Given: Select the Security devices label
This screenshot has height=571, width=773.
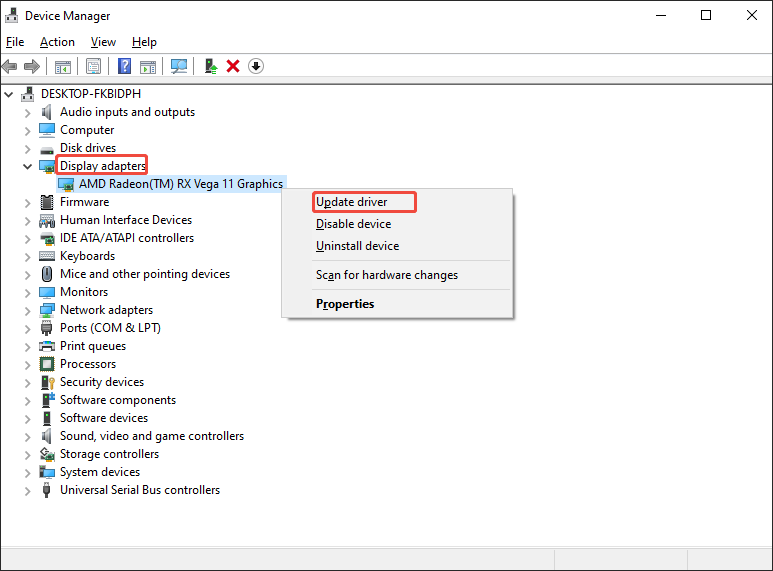Looking at the screenshot, I should tap(102, 382).
